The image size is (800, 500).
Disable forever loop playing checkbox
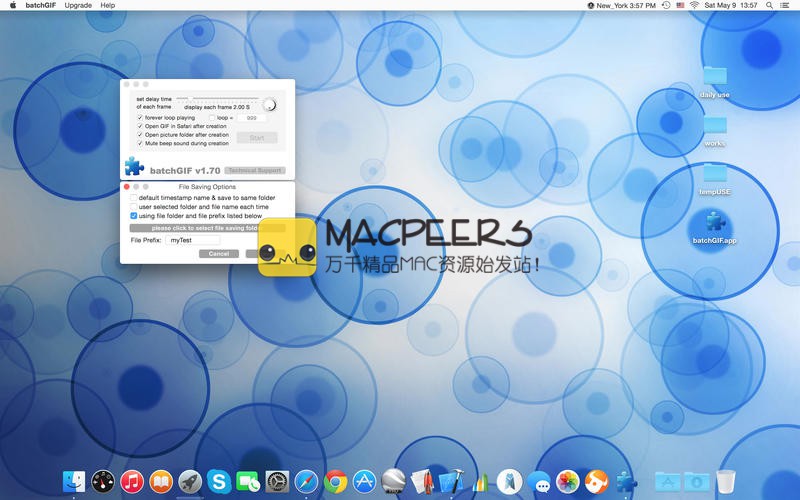pyautogui.click(x=140, y=118)
